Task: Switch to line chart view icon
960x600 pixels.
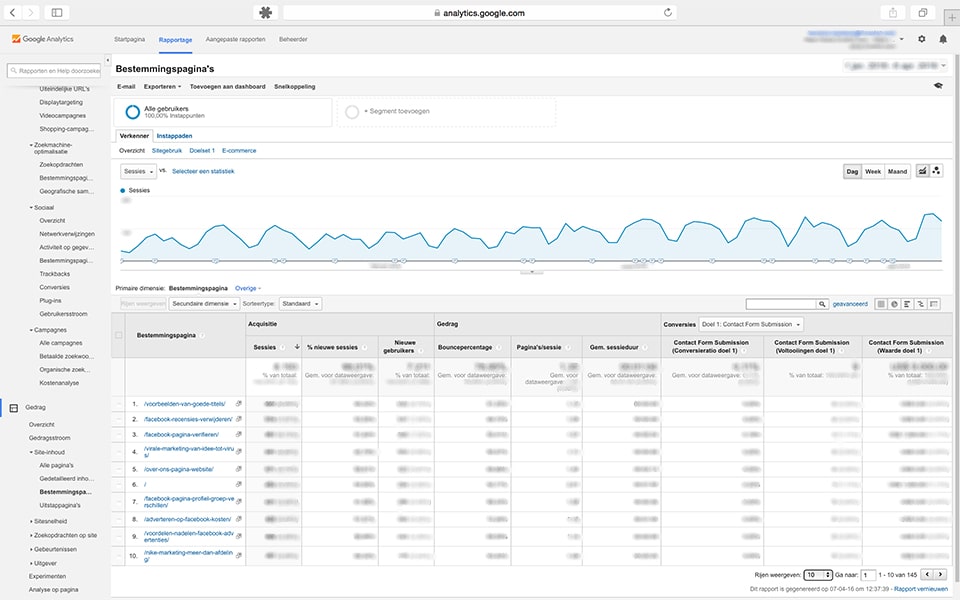Action: 923,171
